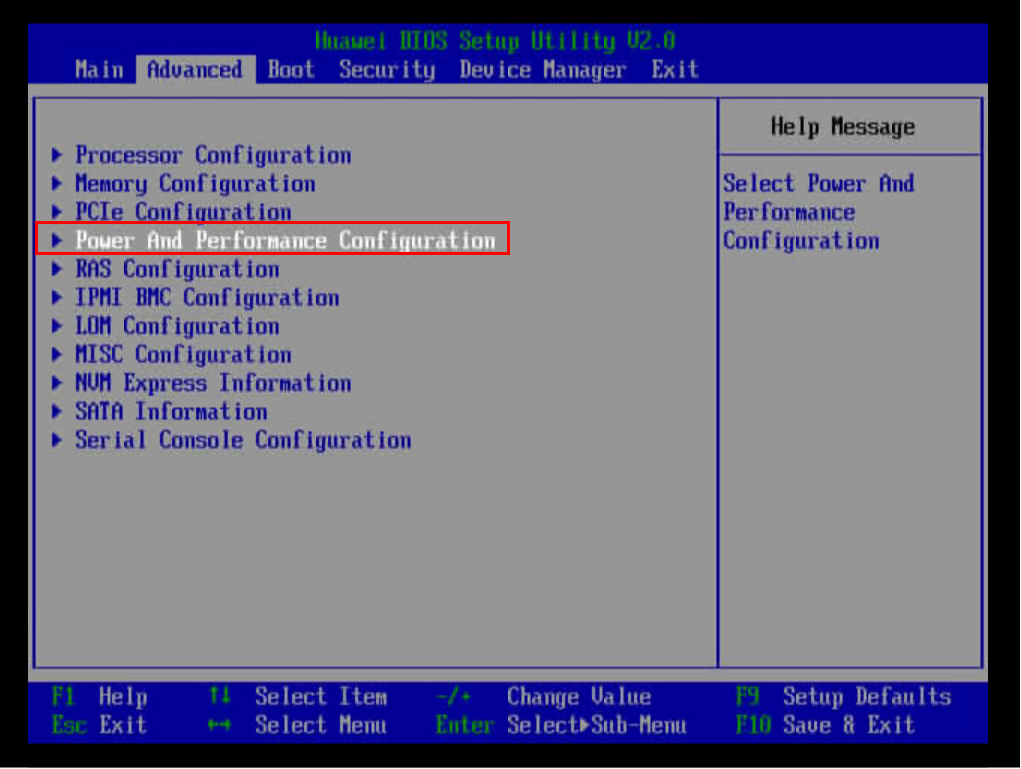Open the Device Manager tab
This screenshot has height=769, width=1021.
click(543, 70)
